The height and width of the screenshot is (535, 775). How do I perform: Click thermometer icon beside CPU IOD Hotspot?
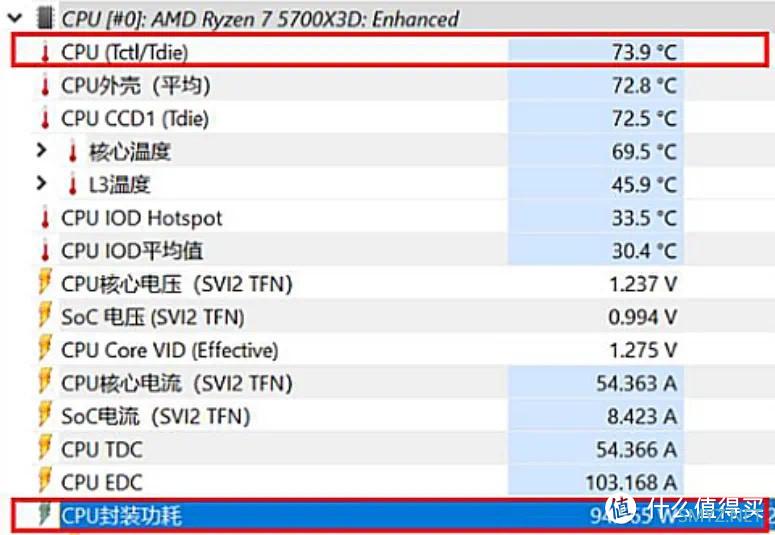45,218
